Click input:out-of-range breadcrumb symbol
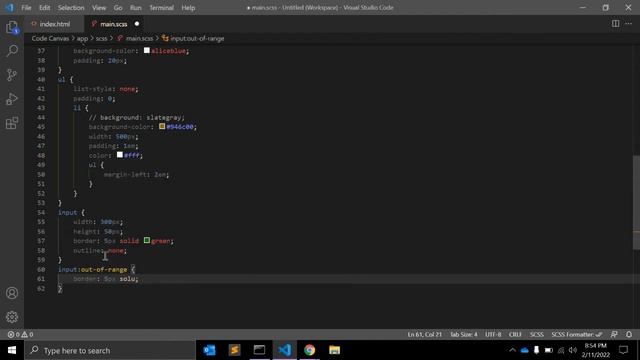 197,38
